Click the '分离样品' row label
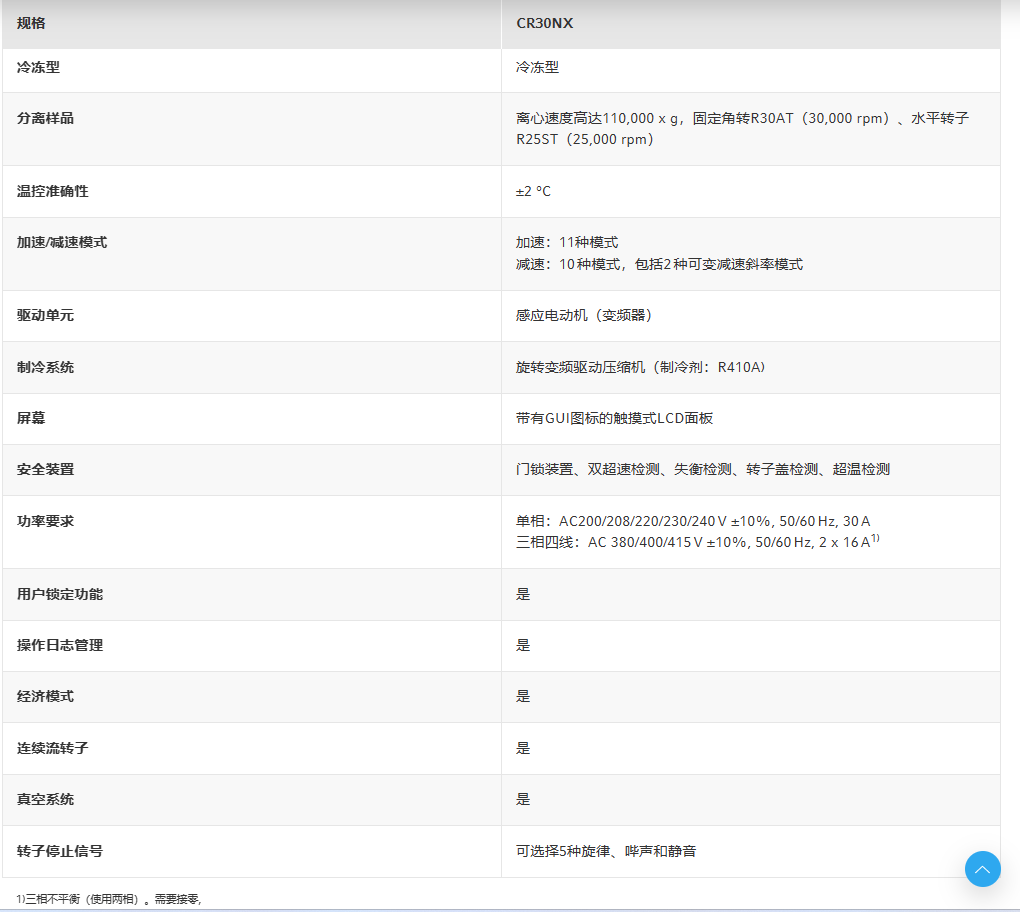The width and height of the screenshot is (1020, 912). point(46,118)
